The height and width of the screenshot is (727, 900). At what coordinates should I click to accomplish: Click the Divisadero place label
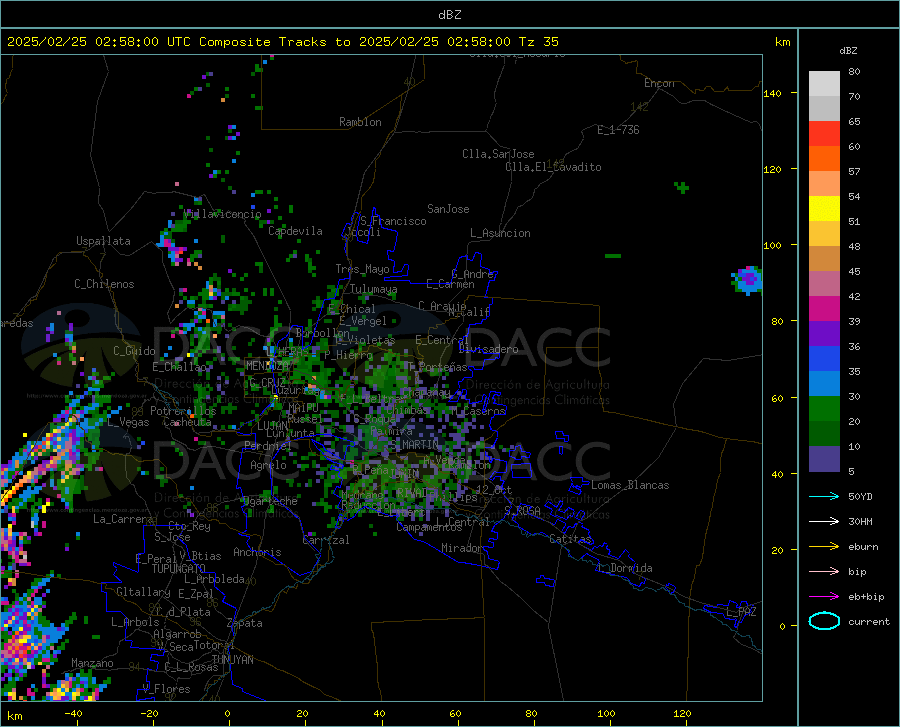coord(488,349)
